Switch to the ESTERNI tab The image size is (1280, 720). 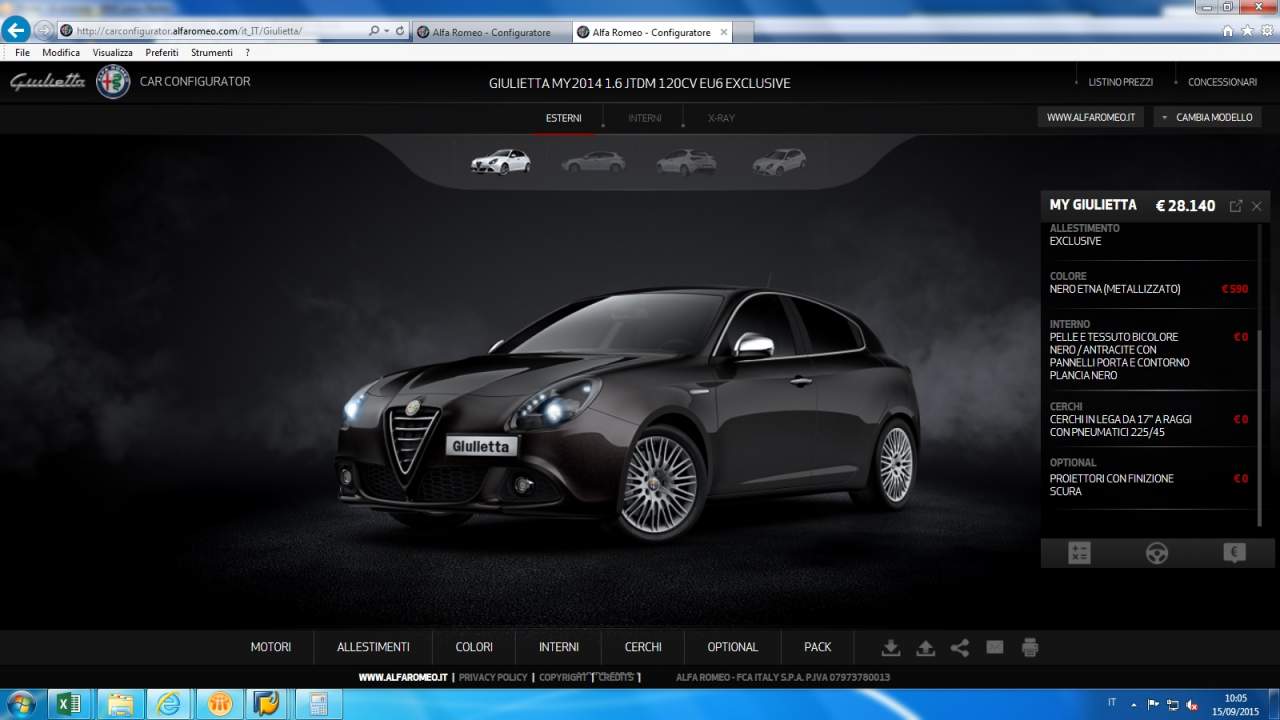tap(564, 118)
